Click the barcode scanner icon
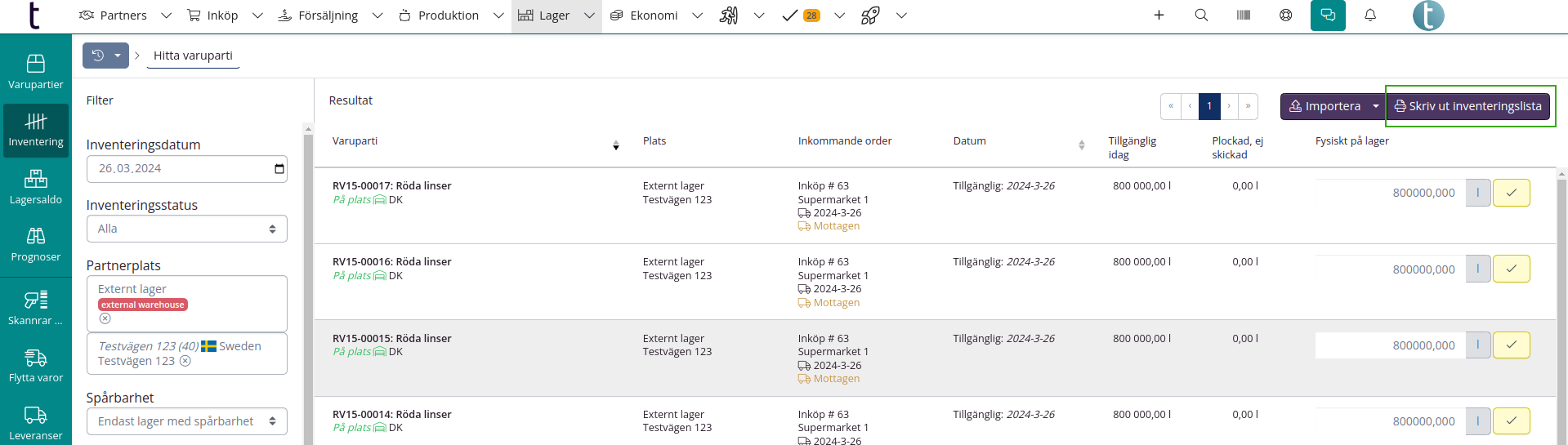The image size is (1568, 445). coord(1243,16)
